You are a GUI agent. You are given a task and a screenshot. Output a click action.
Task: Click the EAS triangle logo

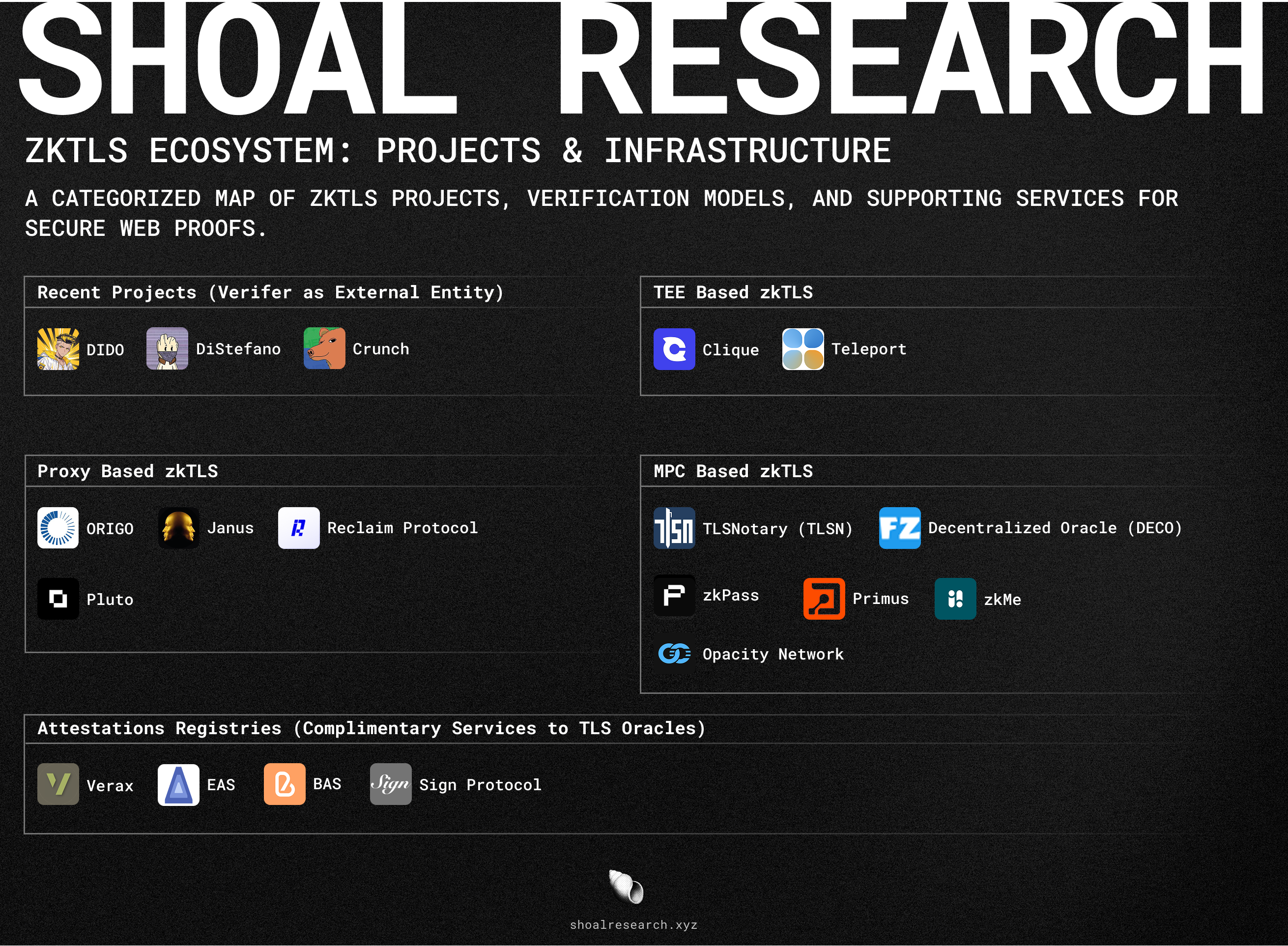click(x=179, y=784)
